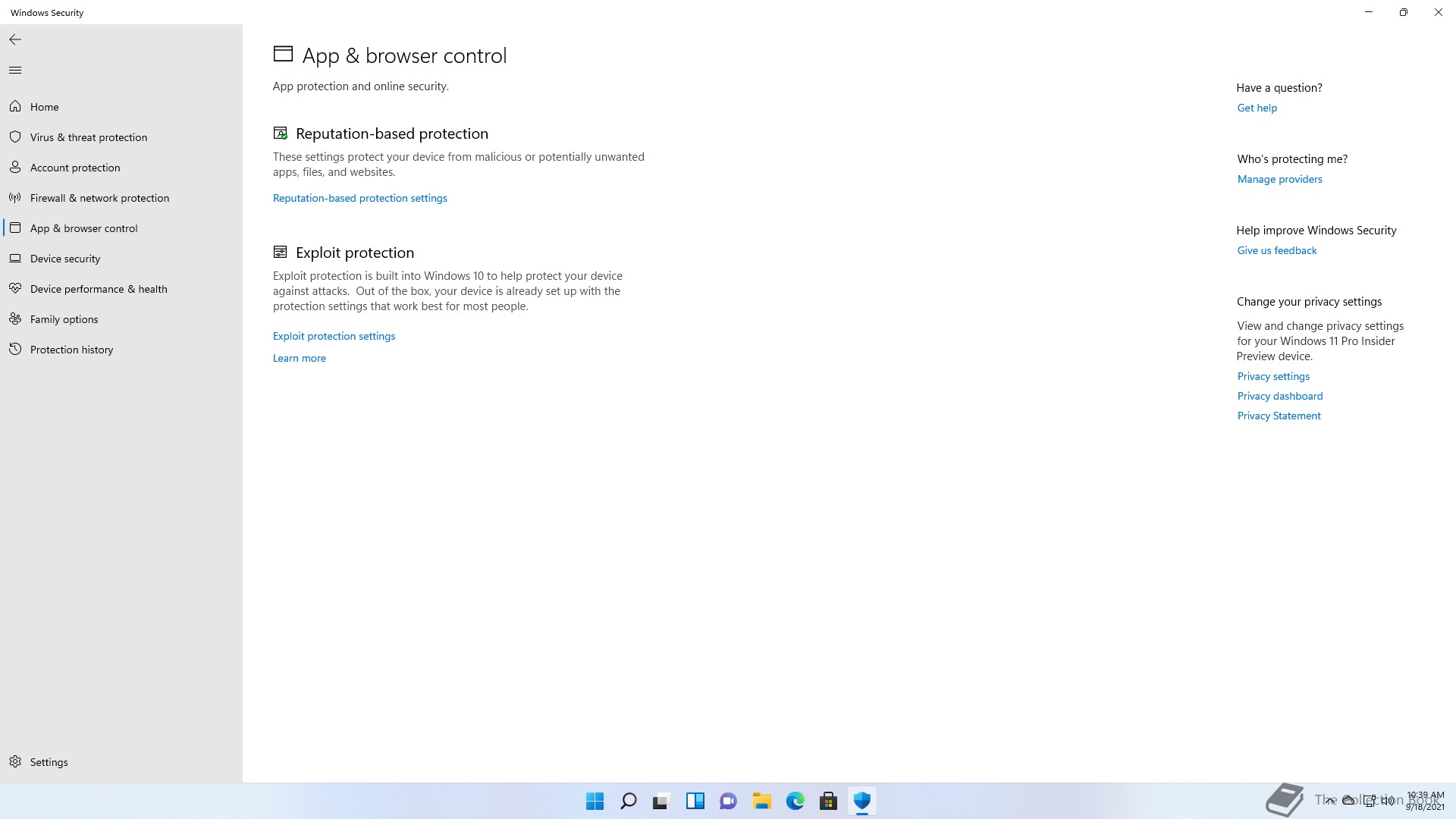
Task: Open Teams Chat from taskbar
Action: 729,801
